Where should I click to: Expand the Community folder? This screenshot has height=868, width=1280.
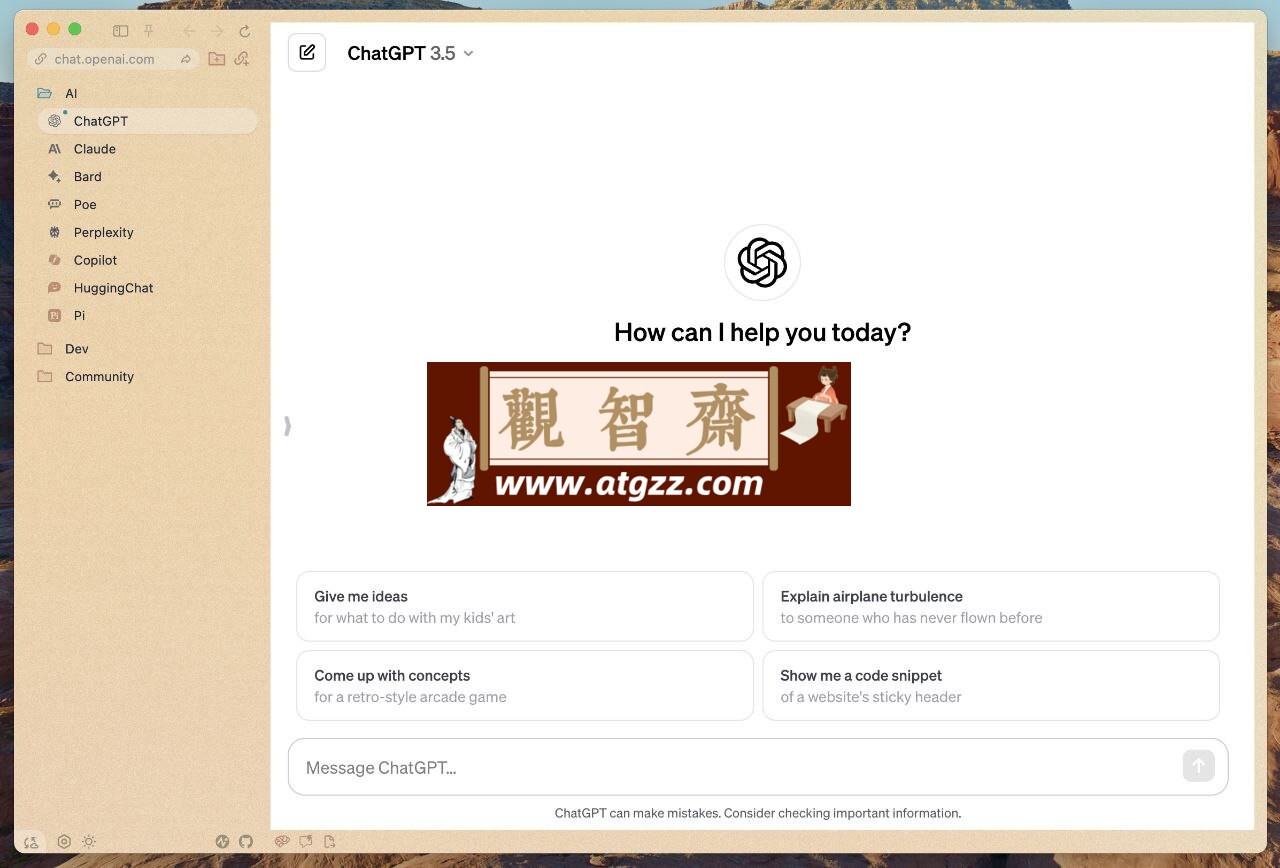pyautogui.click(x=85, y=377)
